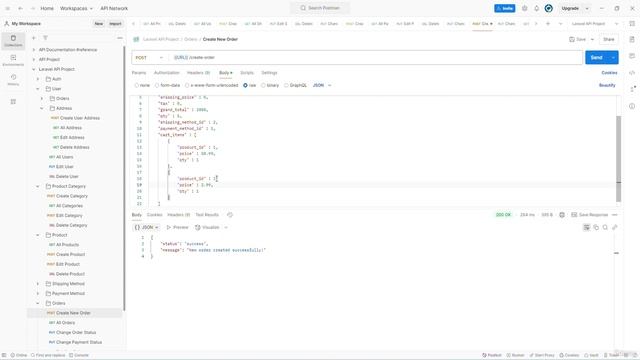The image size is (640, 360).
Task: Open the settings gear icon in the header
Action: click(x=524, y=8)
